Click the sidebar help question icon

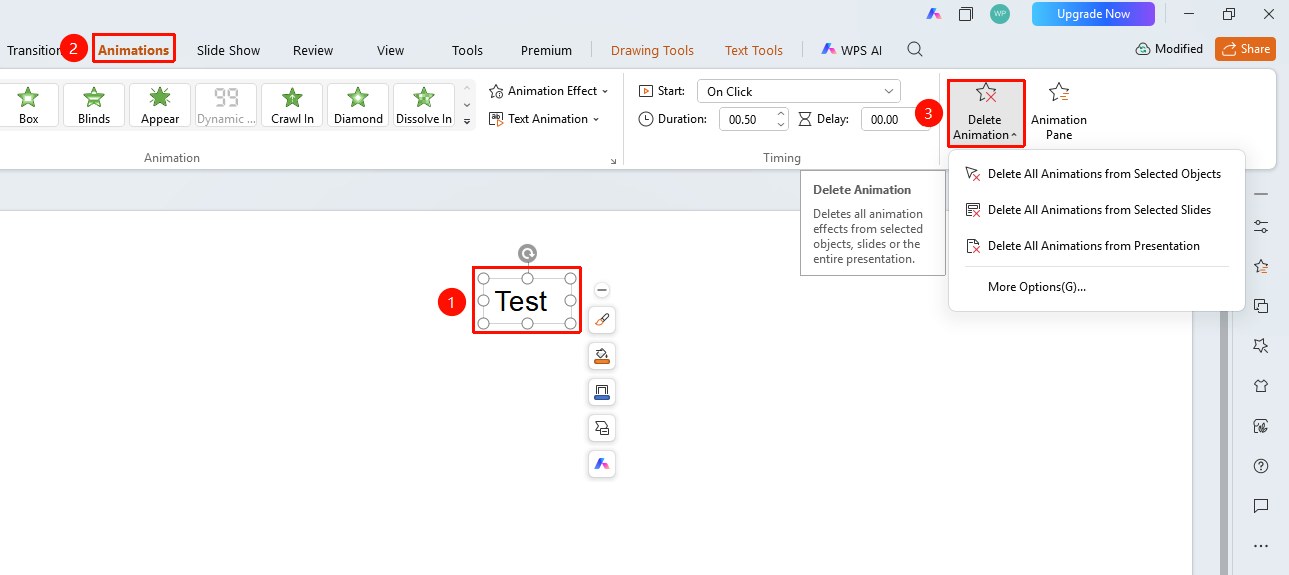coord(1261,466)
